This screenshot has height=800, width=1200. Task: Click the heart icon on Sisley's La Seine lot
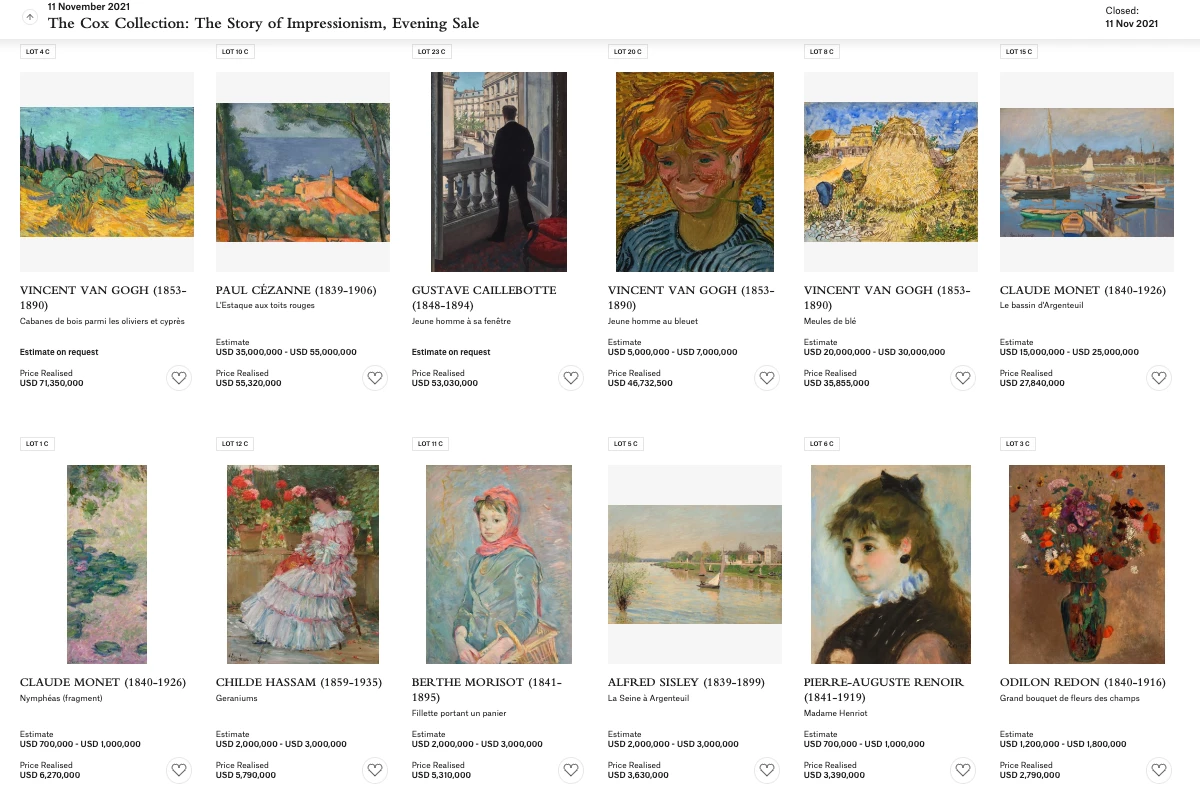pos(767,770)
